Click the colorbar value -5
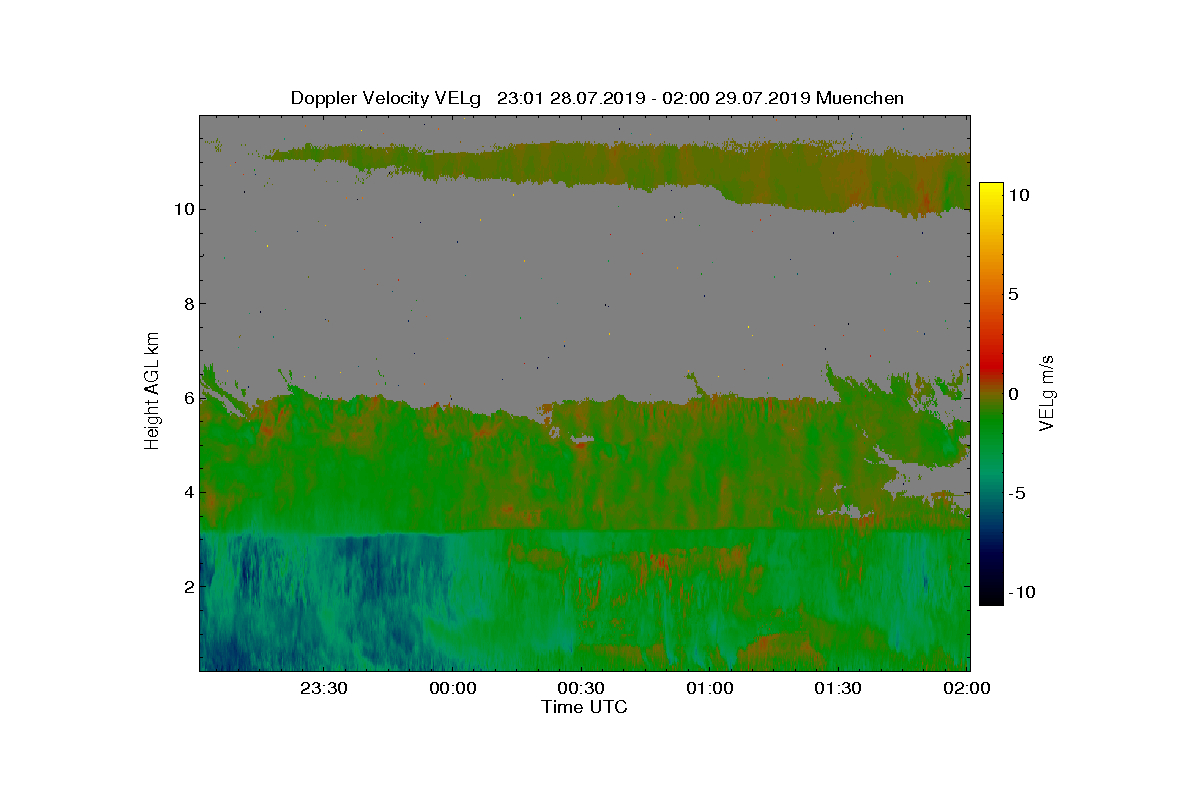Image resolution: width=1200 pixels, height=800 pixels. pos(1016,493)
